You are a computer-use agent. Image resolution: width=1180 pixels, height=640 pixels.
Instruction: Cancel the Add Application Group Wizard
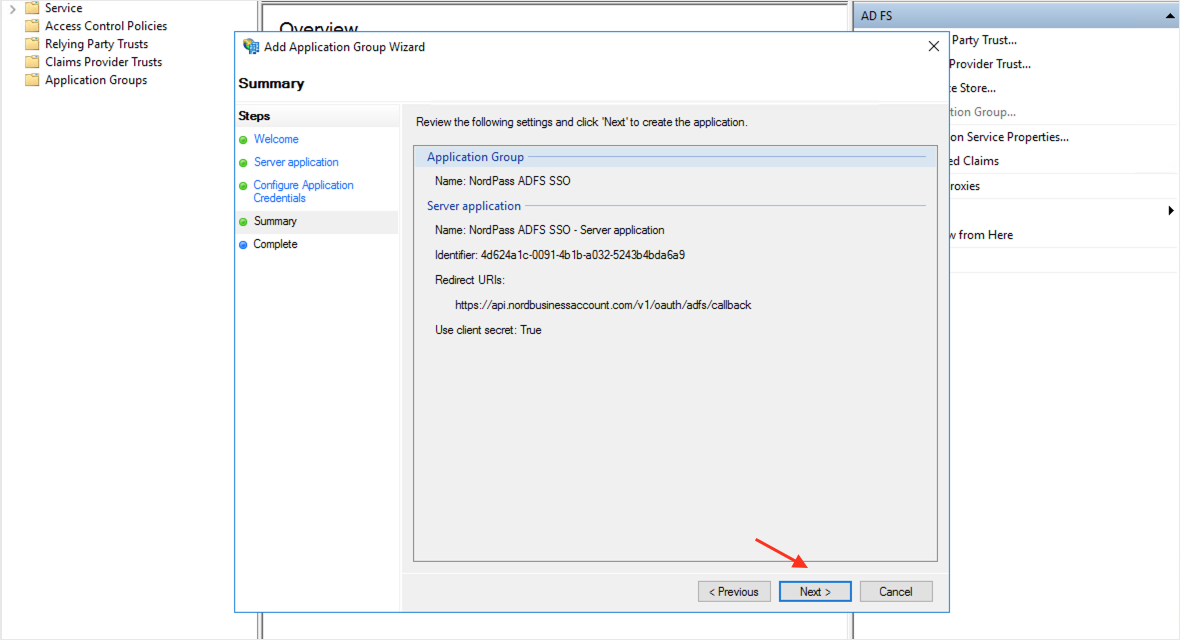(896, 592)
